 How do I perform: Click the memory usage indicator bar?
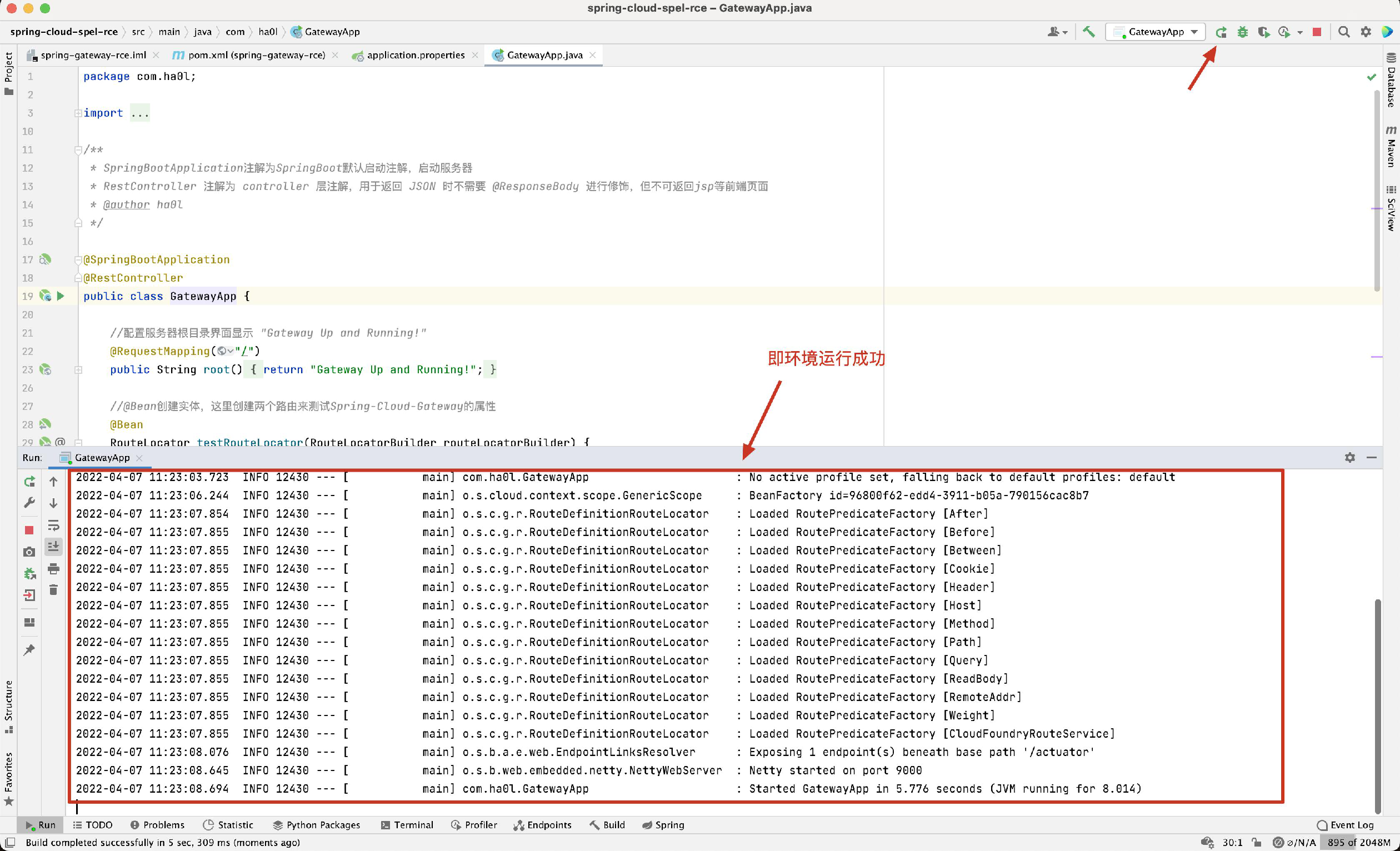(1358, 843)
